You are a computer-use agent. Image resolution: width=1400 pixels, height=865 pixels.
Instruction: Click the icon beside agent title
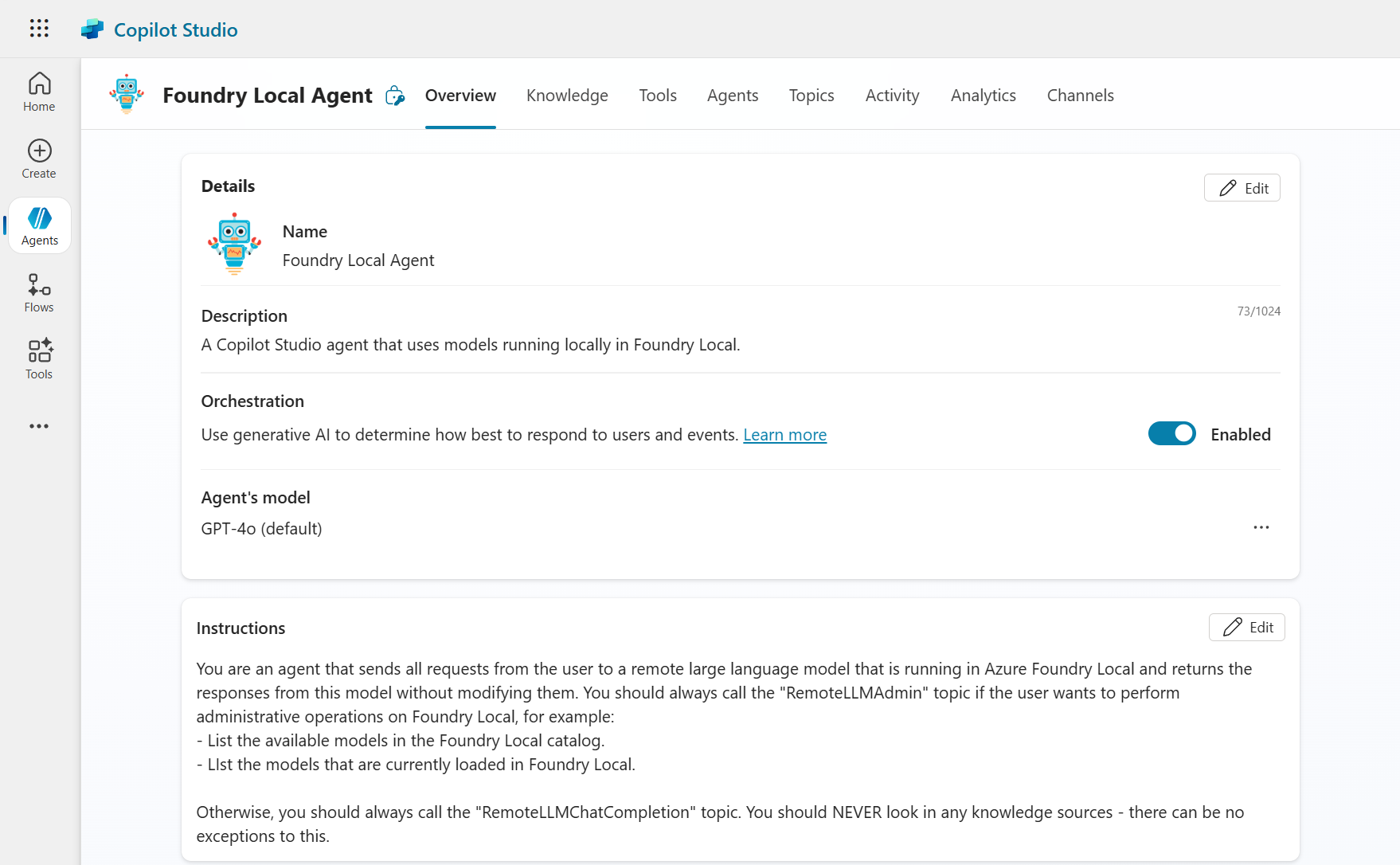point(395,96)
